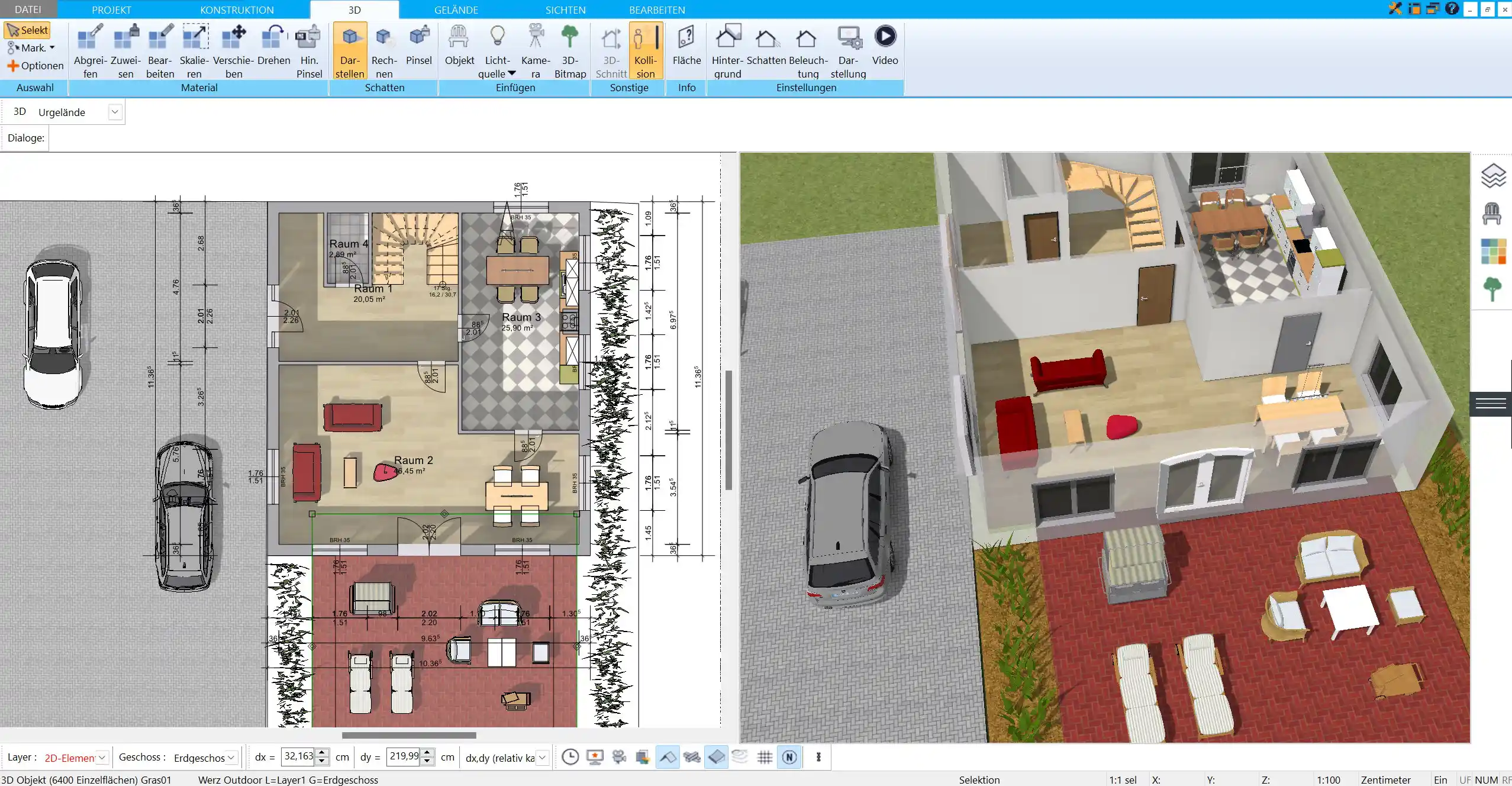Image resolution: width=1512 pixels, height=786 pixels.
Task: Expand the Urgelände dropdown
Action: (115, 112)
